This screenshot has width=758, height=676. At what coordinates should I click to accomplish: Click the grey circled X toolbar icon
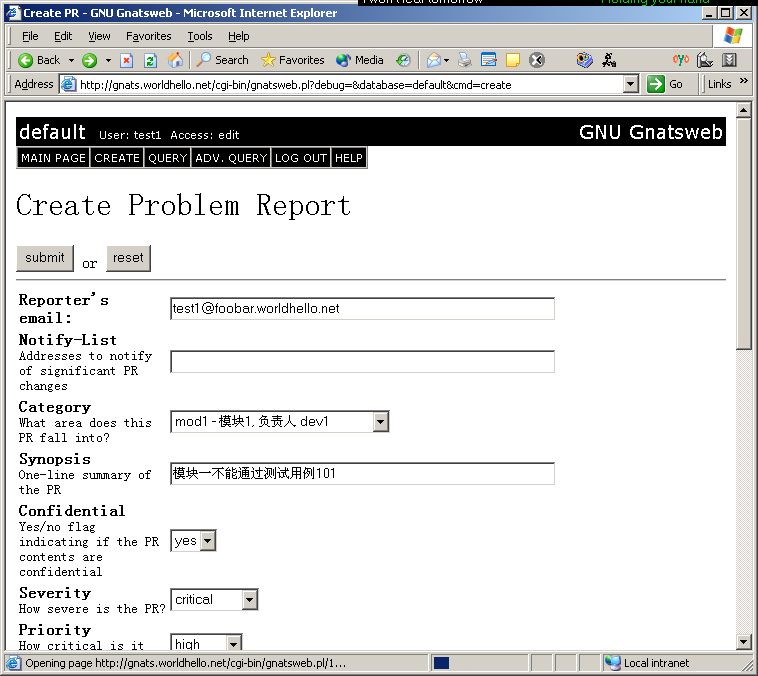pos(537,60)
